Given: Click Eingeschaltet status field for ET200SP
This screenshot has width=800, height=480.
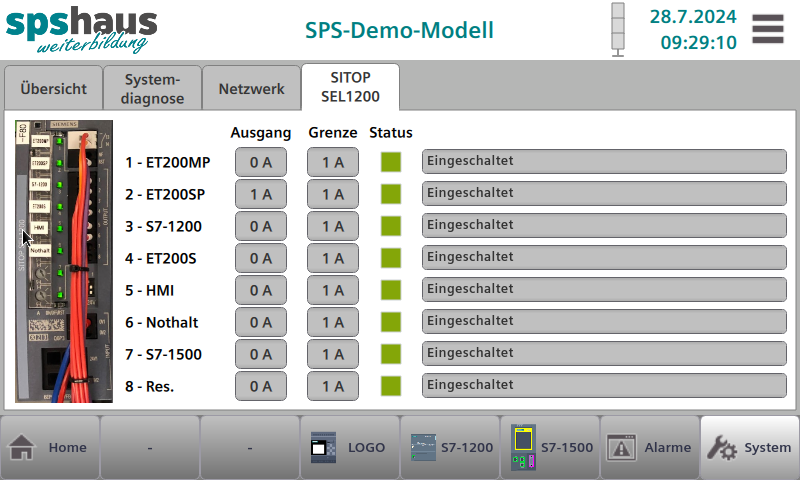Looking at the screenshot, I should pyautogui.click(x=604, y=194).
